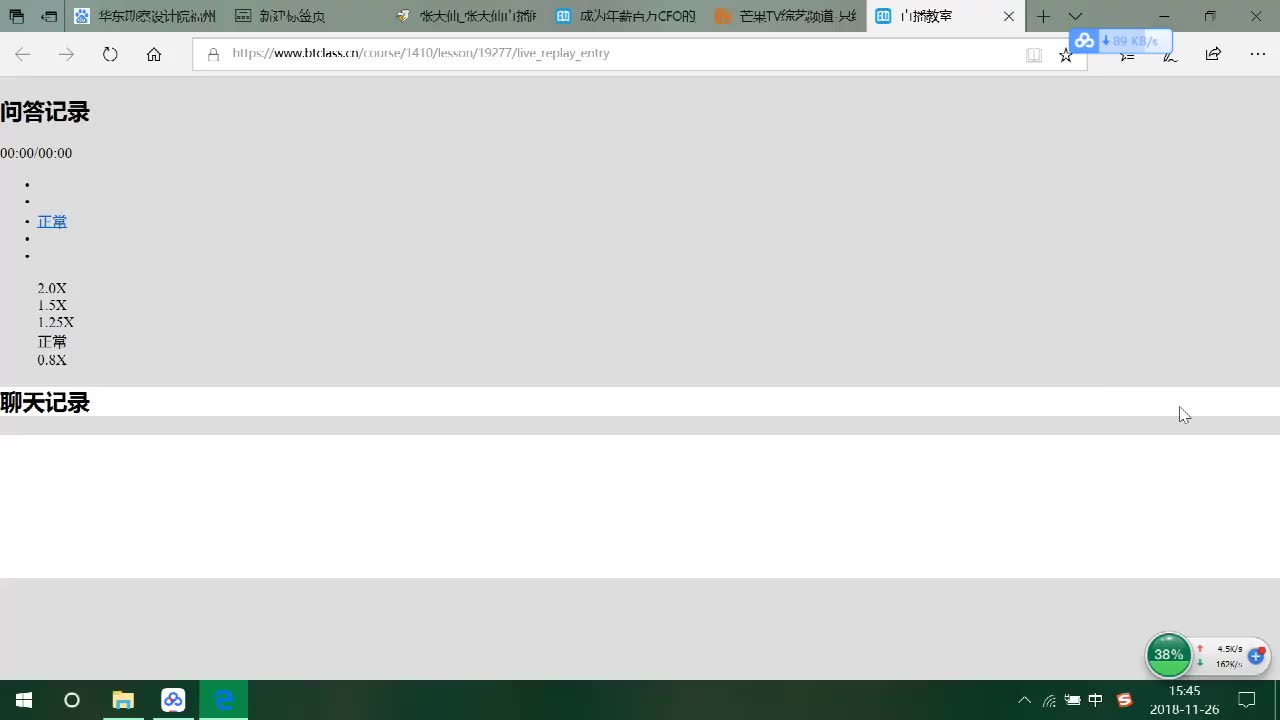Click the 问答记录 heading
The width and height of the screenshot is (1280, 720).
coord(45,112)
